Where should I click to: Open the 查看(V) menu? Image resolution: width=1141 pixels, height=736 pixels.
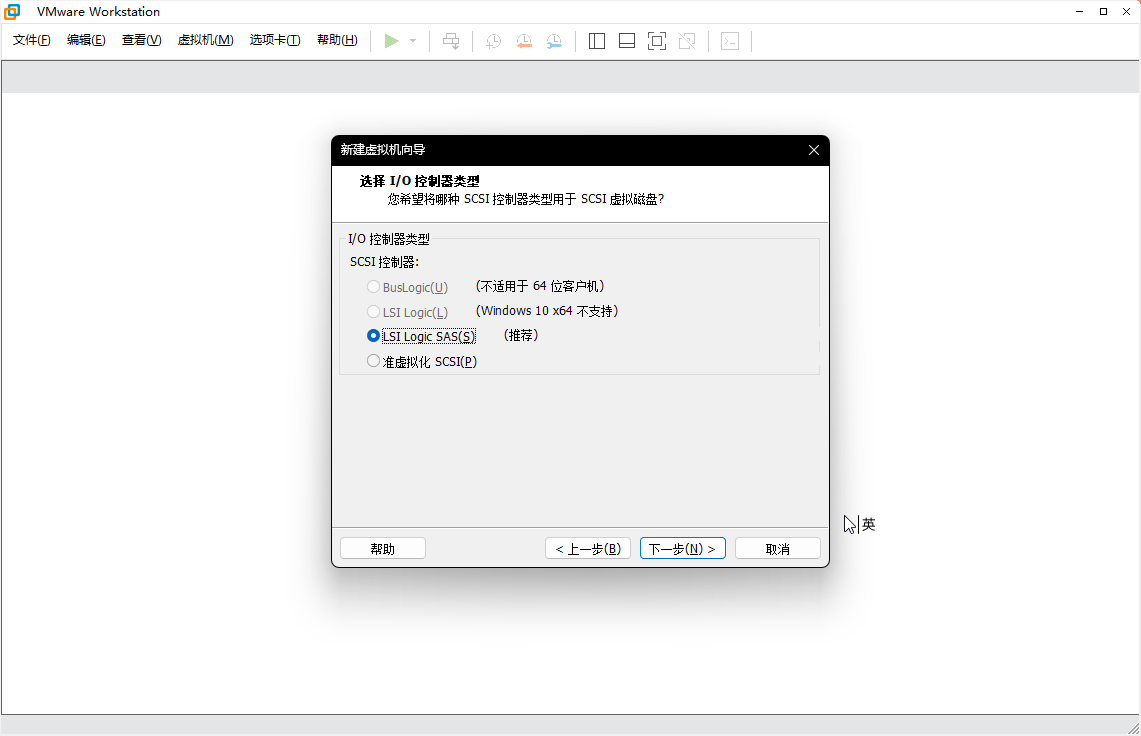click(141, 40)
